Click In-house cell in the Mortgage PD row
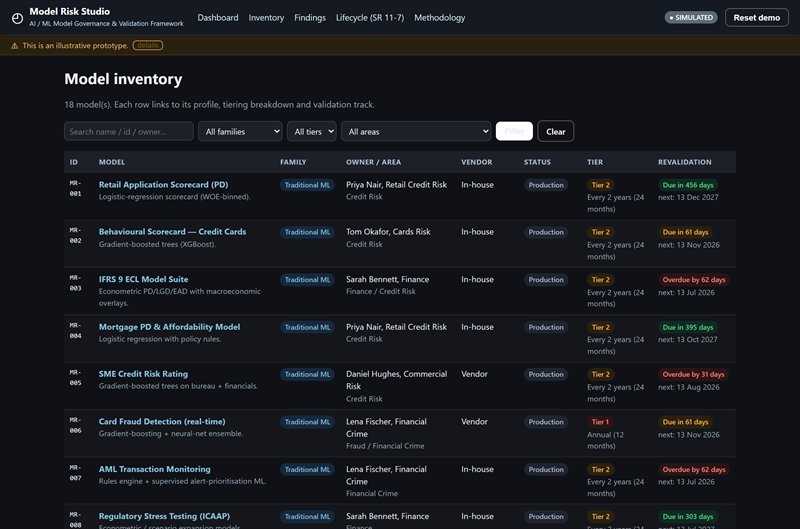Screen dimensions: 800x529 (478, 327)
